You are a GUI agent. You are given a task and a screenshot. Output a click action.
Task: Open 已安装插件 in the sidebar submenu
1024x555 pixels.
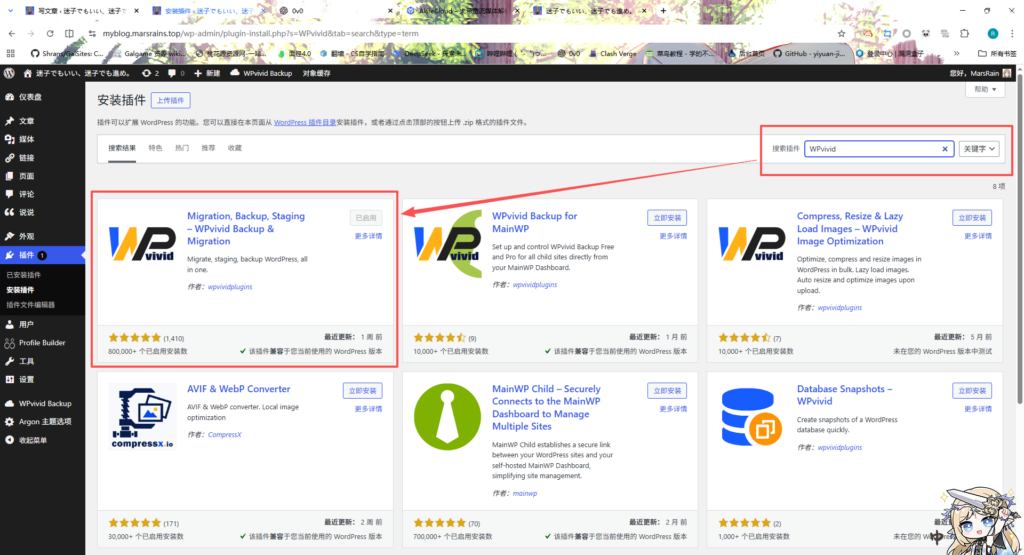coord(24,274)
